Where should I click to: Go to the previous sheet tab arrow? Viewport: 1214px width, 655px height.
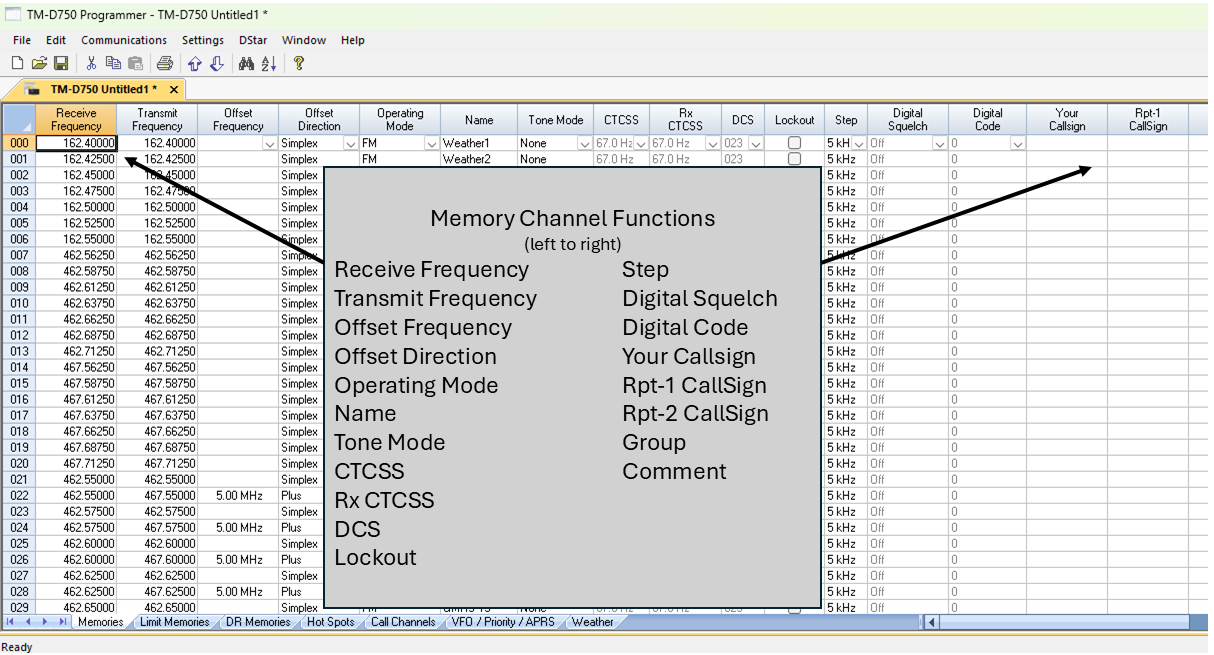point(29,622)
